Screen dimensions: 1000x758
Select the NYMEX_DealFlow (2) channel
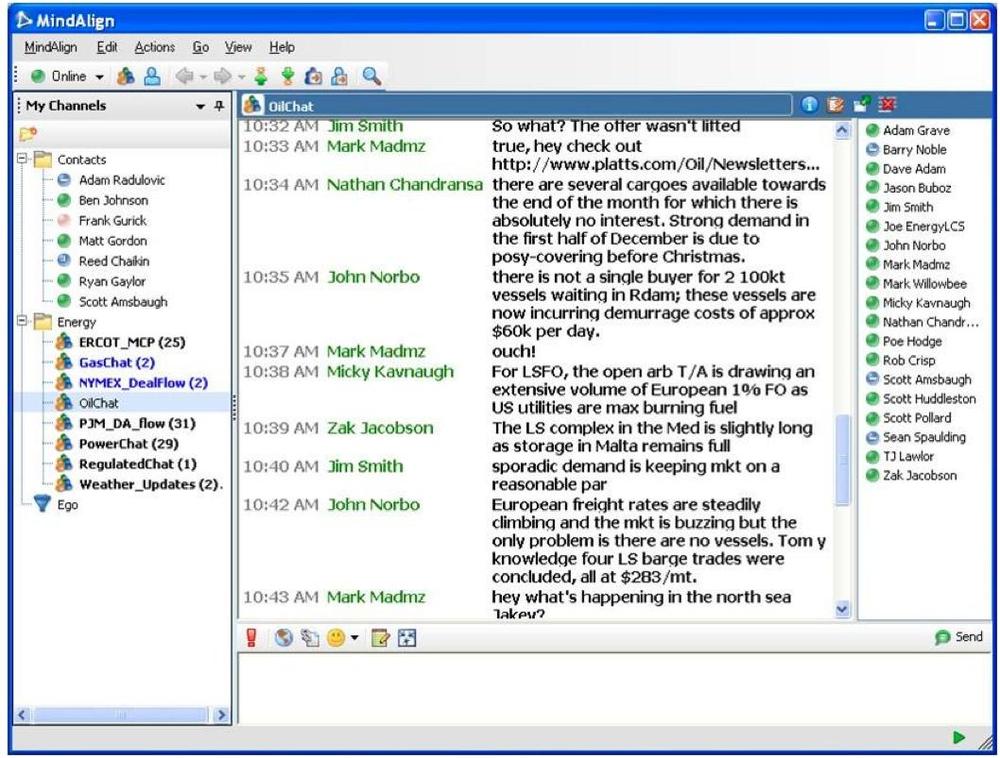coord(143,383)
